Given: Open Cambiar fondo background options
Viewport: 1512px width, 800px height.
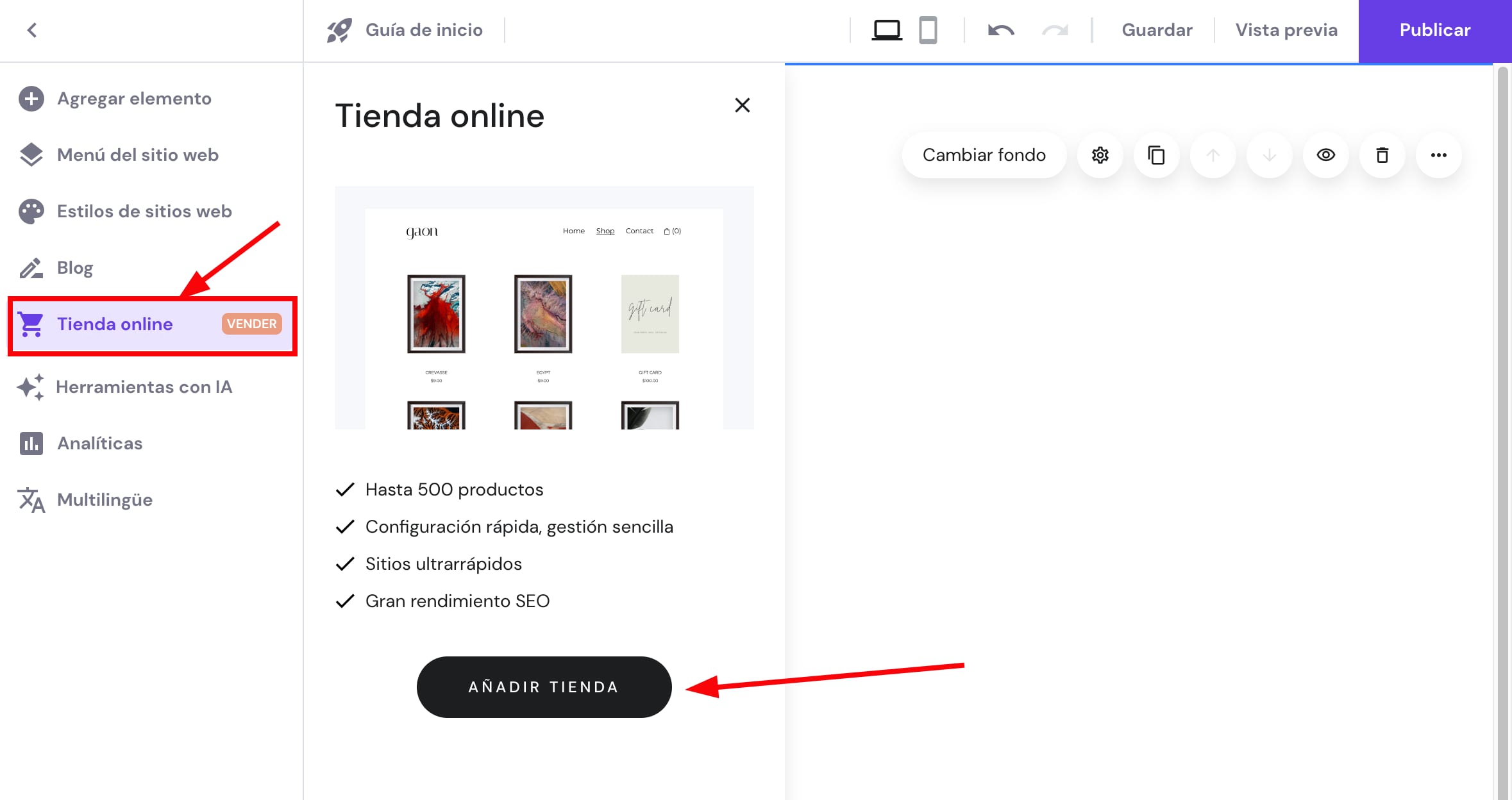Looking at the screenshot, I should coord(984,154).
